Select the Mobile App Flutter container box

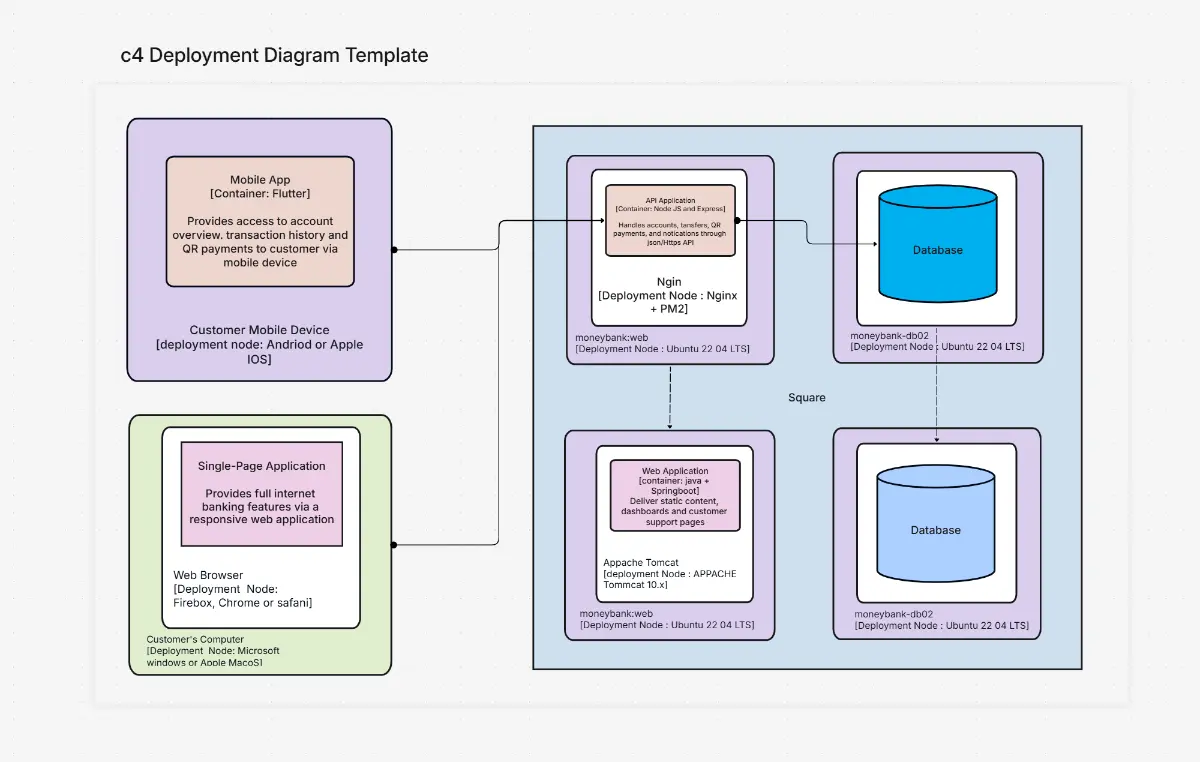click(260, 221)
